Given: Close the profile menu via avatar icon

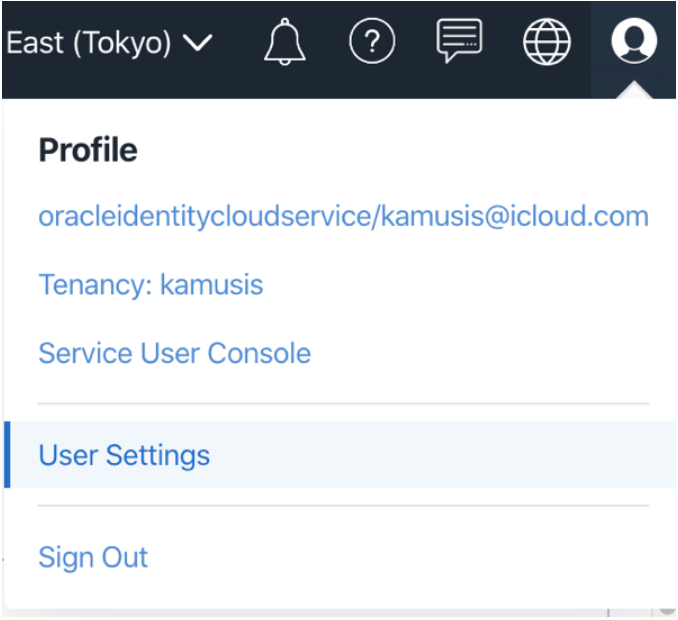Looking at the screenshot, I should [x=634, y=42].
